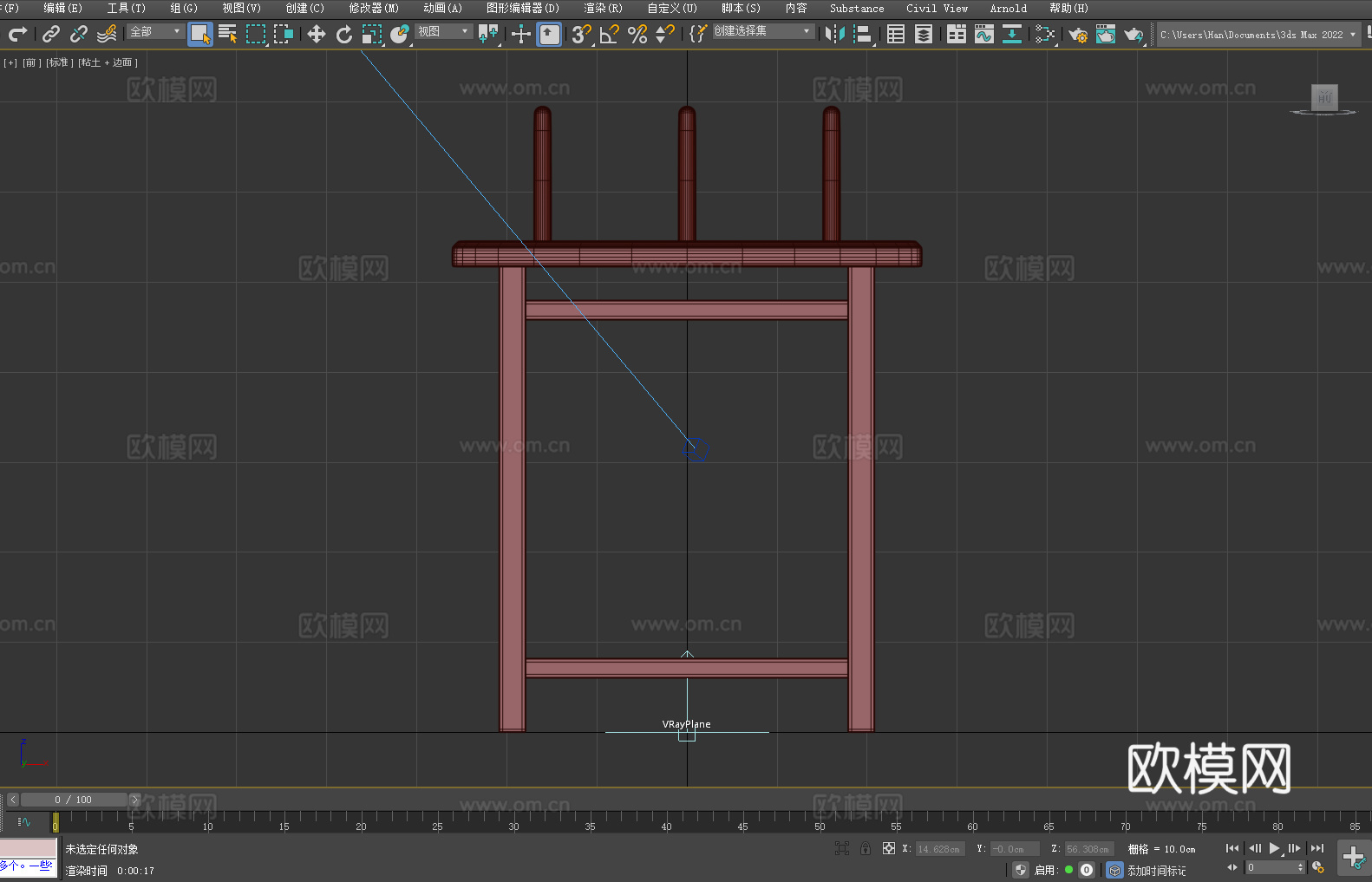Toggle the Angle Snap button
Viewport: 1372px width, 882px height.
[609, 34]
